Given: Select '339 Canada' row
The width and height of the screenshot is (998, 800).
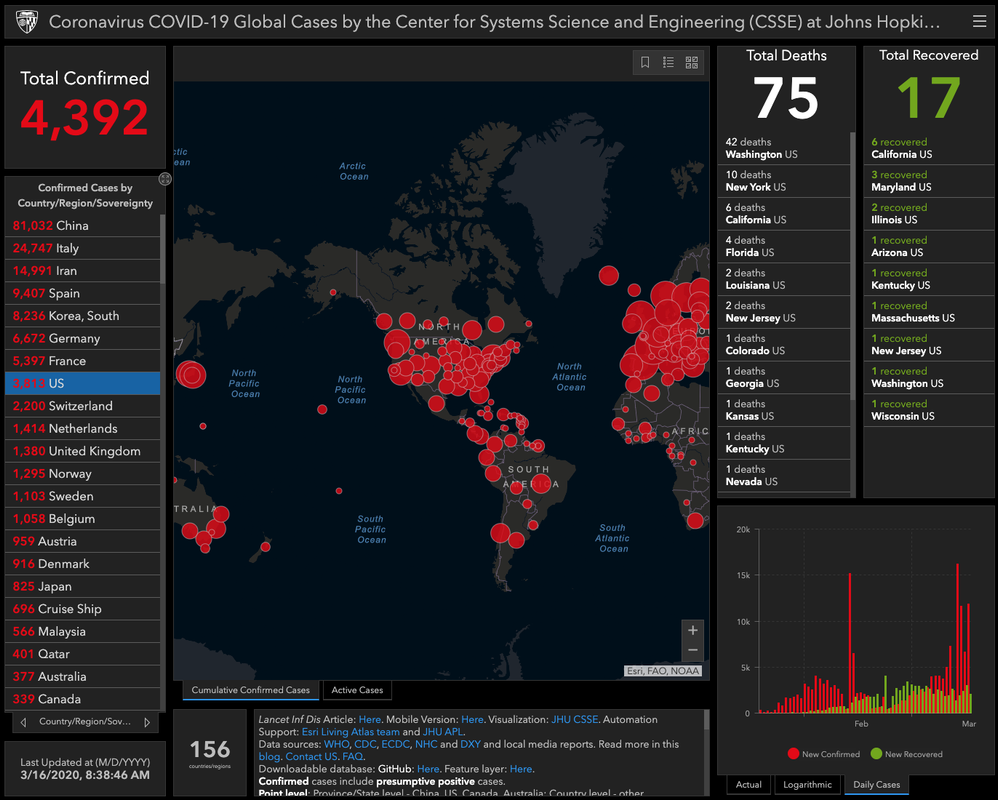Looking at the screenshot, I should (83, 699).
